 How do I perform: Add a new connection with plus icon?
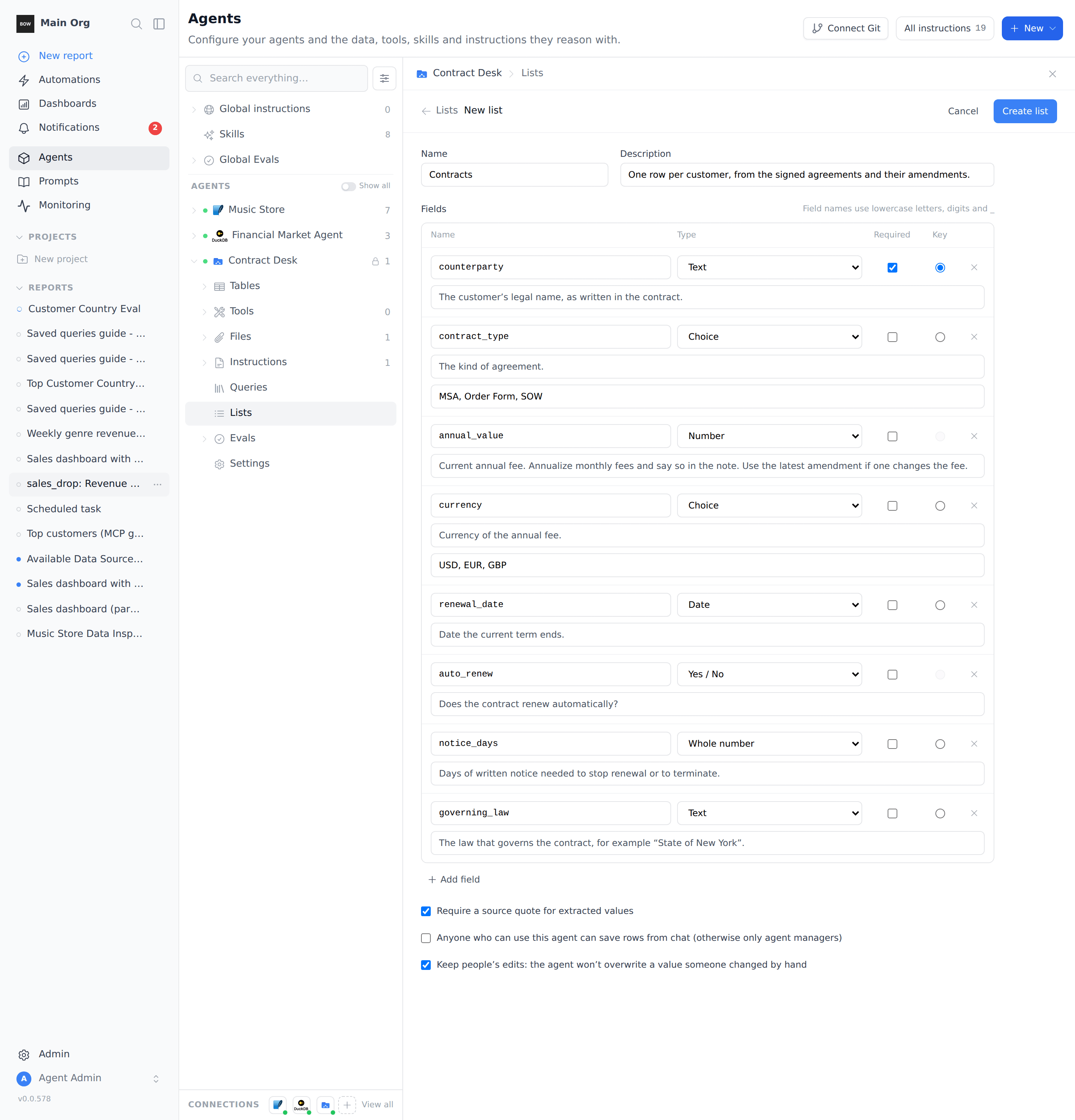coord(347,1105)
